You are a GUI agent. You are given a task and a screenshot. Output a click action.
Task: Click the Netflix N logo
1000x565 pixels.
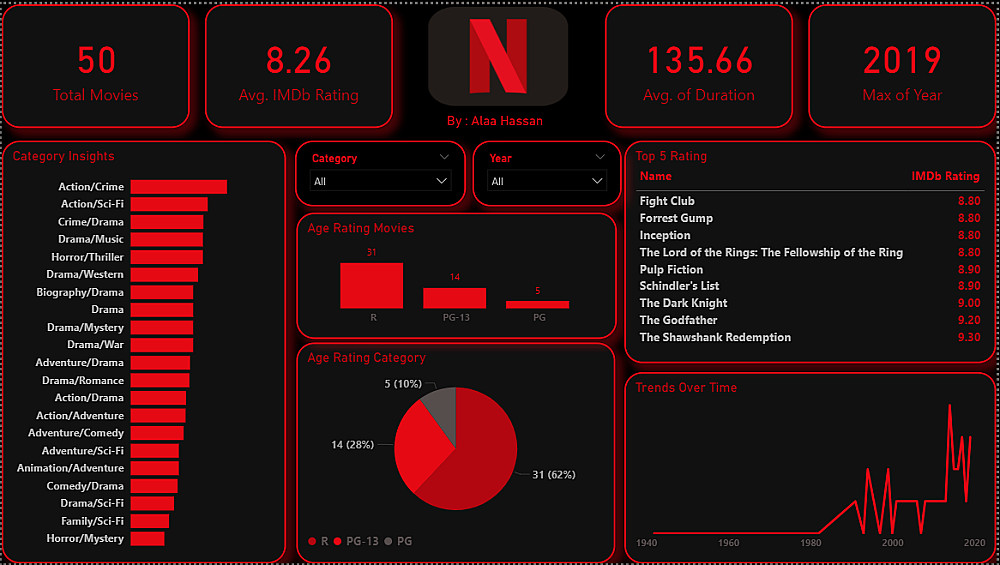tap(498, 56)
